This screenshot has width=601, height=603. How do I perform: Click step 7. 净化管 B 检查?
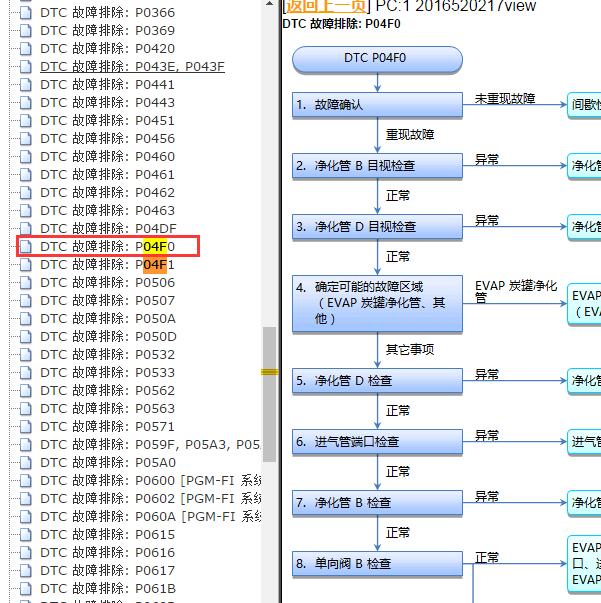[x=377, y=503]
